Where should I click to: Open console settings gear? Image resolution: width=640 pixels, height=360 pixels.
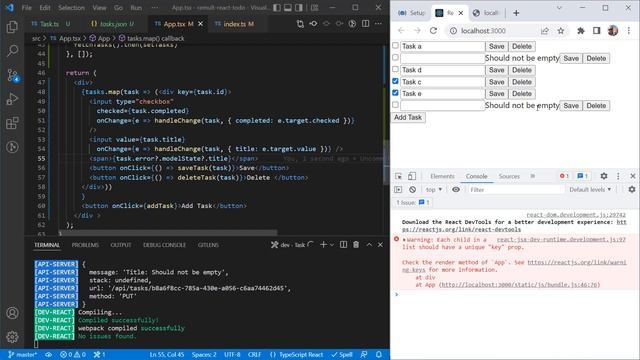click(x=632, y=189)
